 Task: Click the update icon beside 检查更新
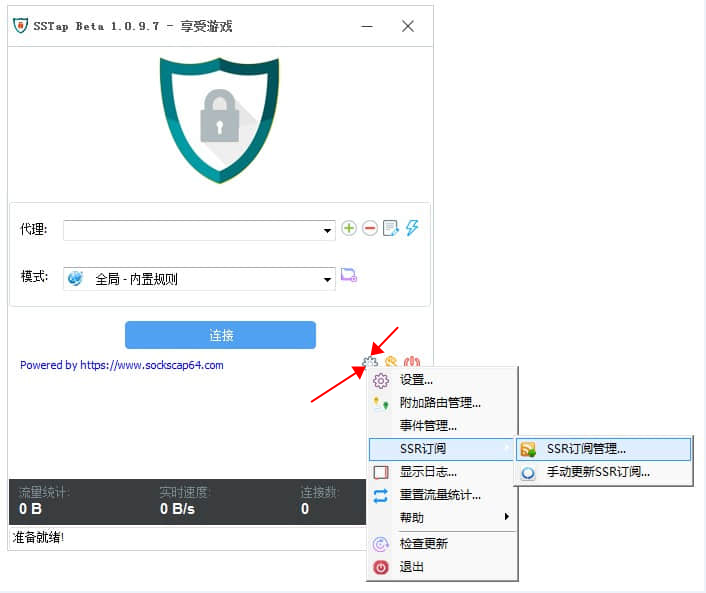coord(381,544)
